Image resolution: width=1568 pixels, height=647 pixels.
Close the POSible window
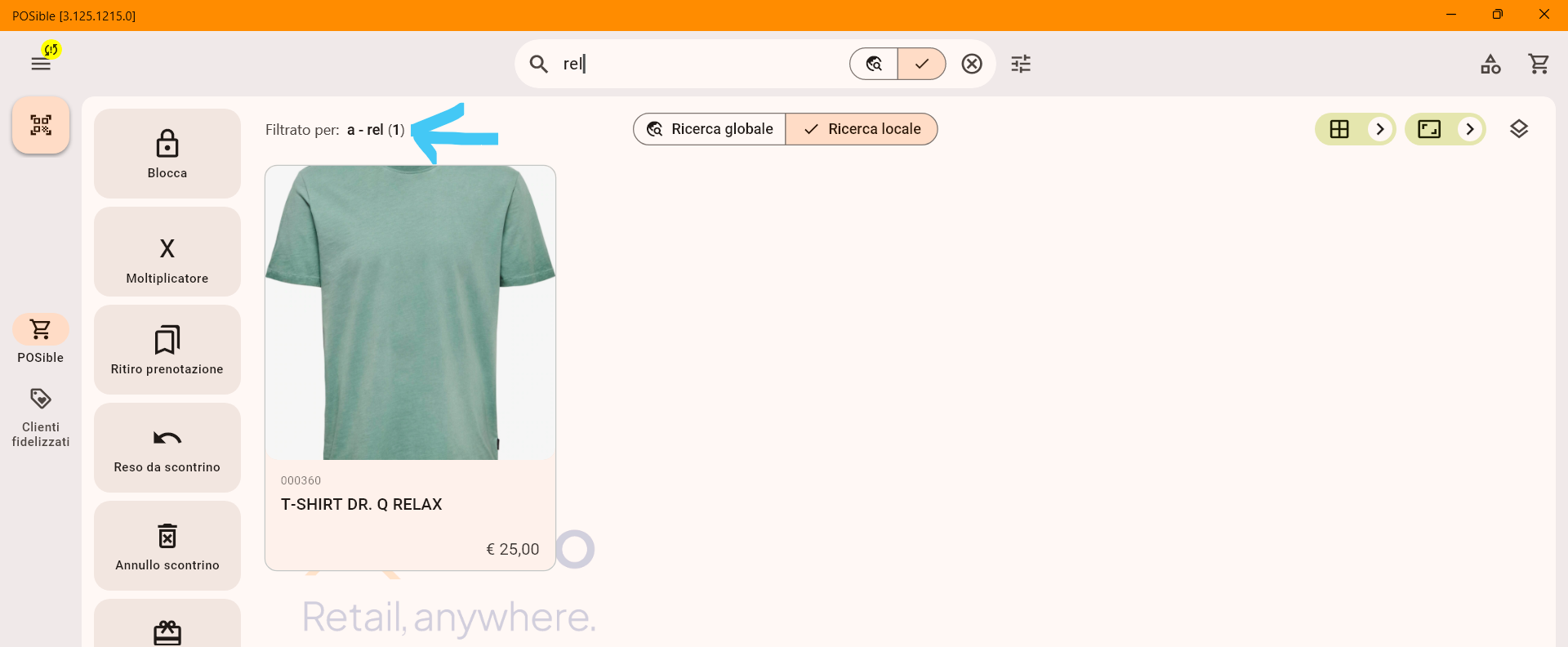[x=1544, y=15]
